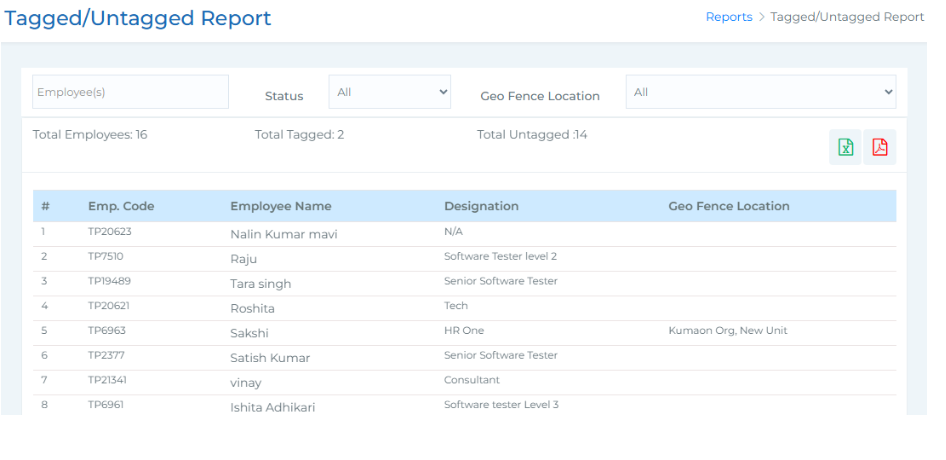Go to Reports breadcrumb link
Screen dimensions: 946x460
729,17
